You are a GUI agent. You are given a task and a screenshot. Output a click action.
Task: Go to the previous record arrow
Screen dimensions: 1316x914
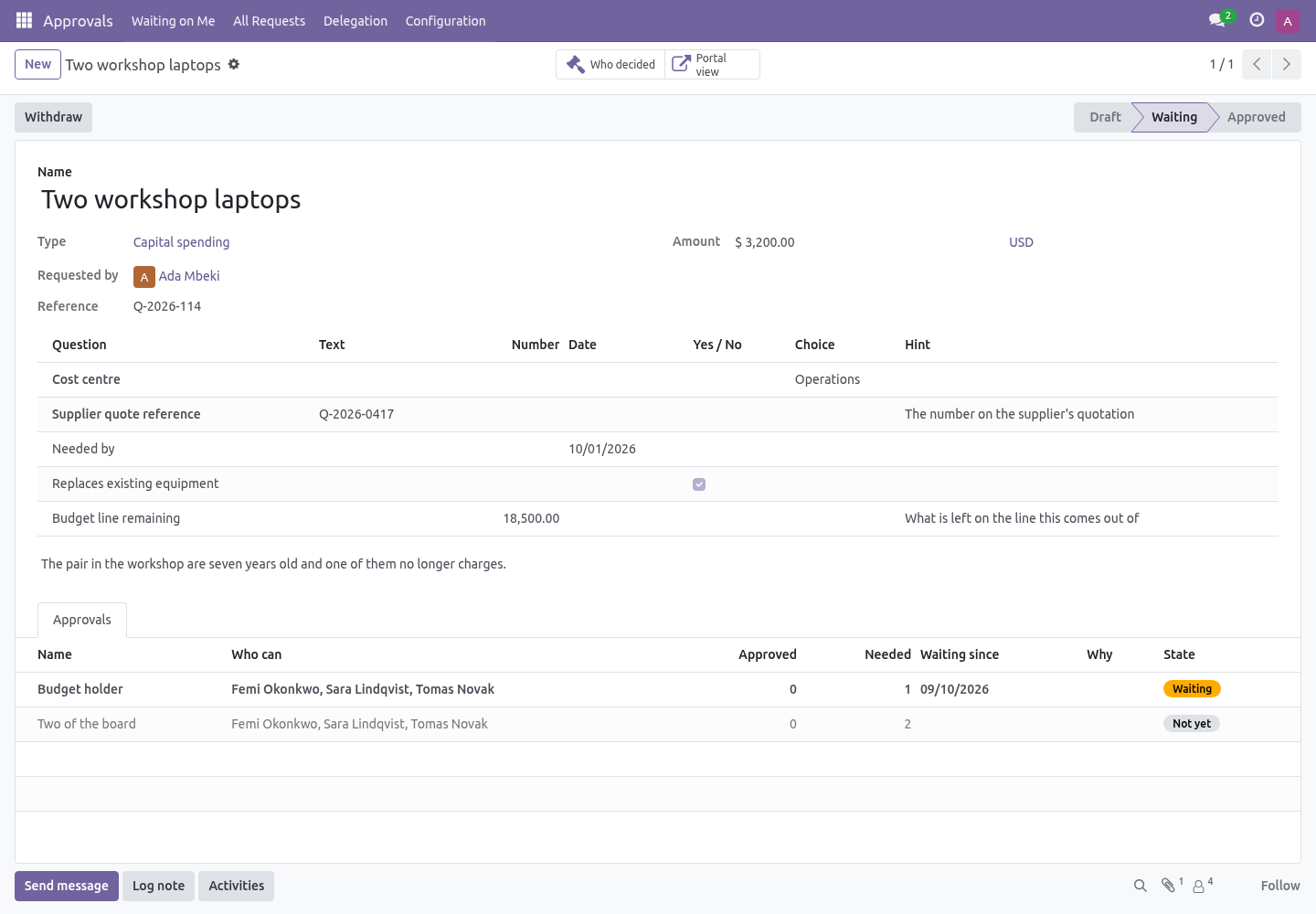(x=1257, y=64)
